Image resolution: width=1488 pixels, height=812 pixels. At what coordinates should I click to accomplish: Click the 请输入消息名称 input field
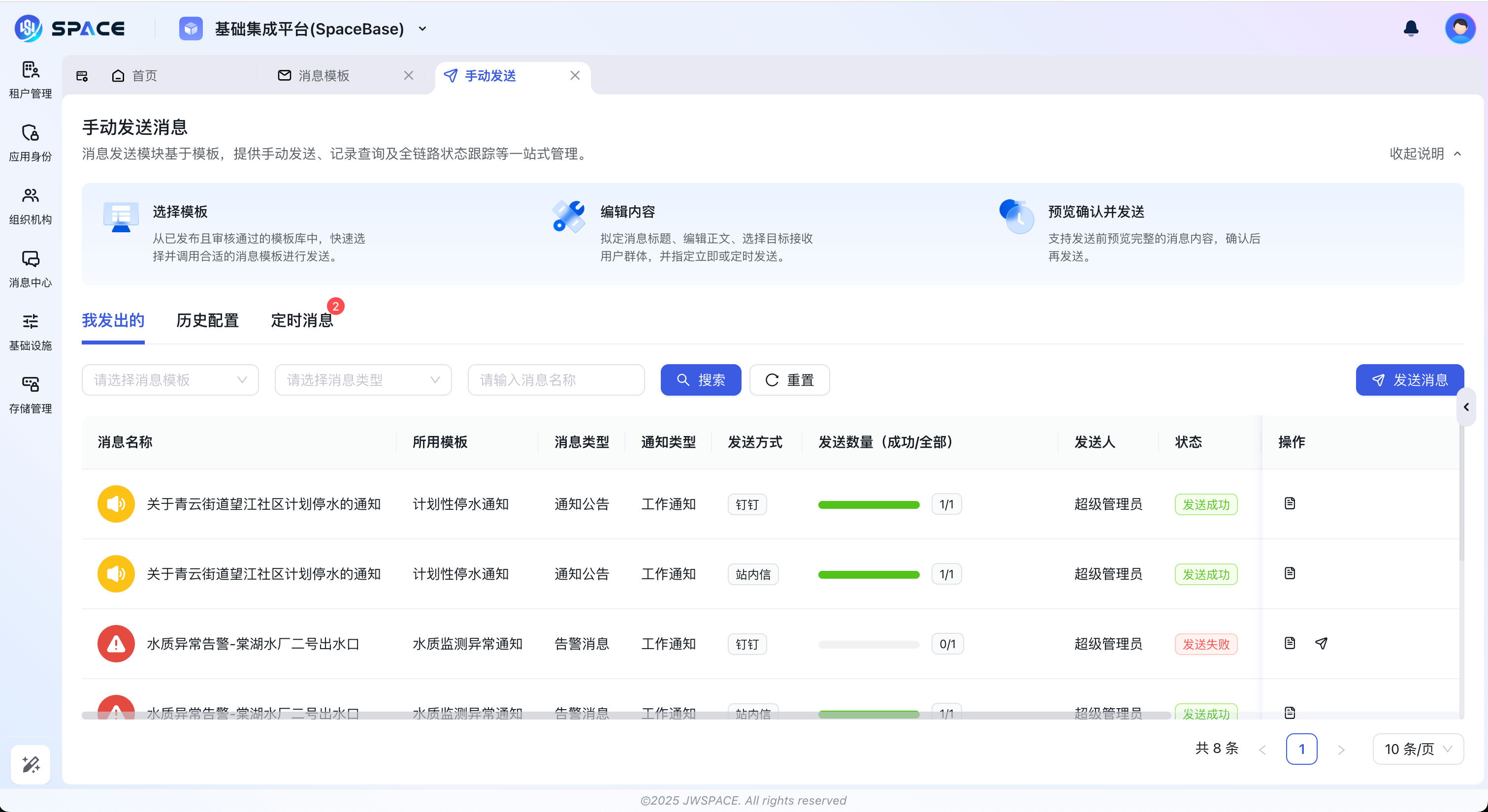pos(556,379)
